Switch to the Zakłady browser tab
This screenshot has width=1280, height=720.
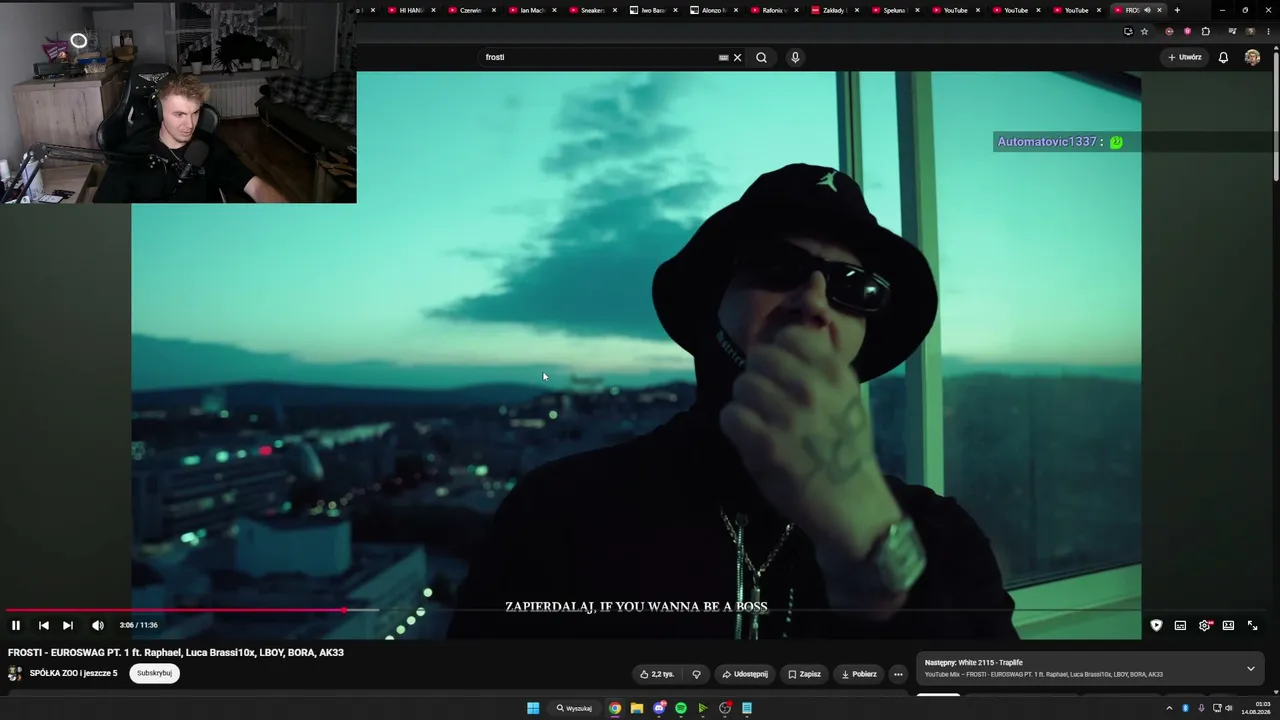pyautogui.click(x=833, y=10)
